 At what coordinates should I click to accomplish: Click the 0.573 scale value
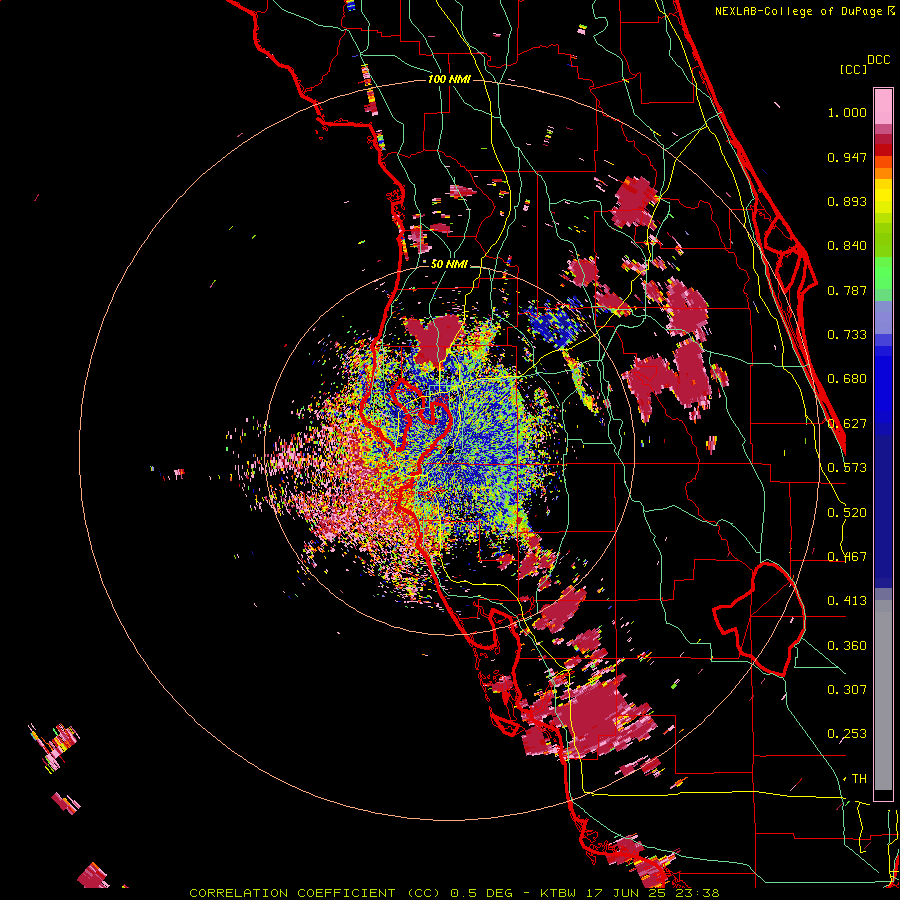(x=847, y=468)
